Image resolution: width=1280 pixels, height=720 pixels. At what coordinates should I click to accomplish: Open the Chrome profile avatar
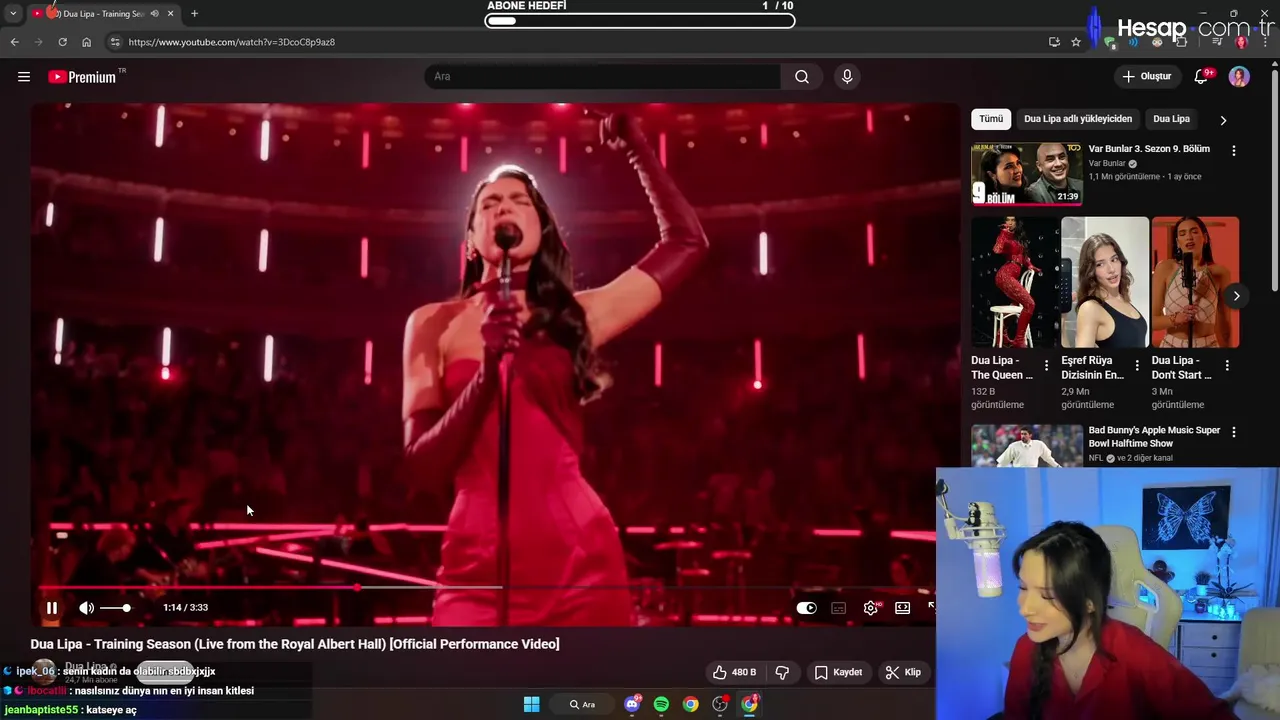(x=1242, y=42)
